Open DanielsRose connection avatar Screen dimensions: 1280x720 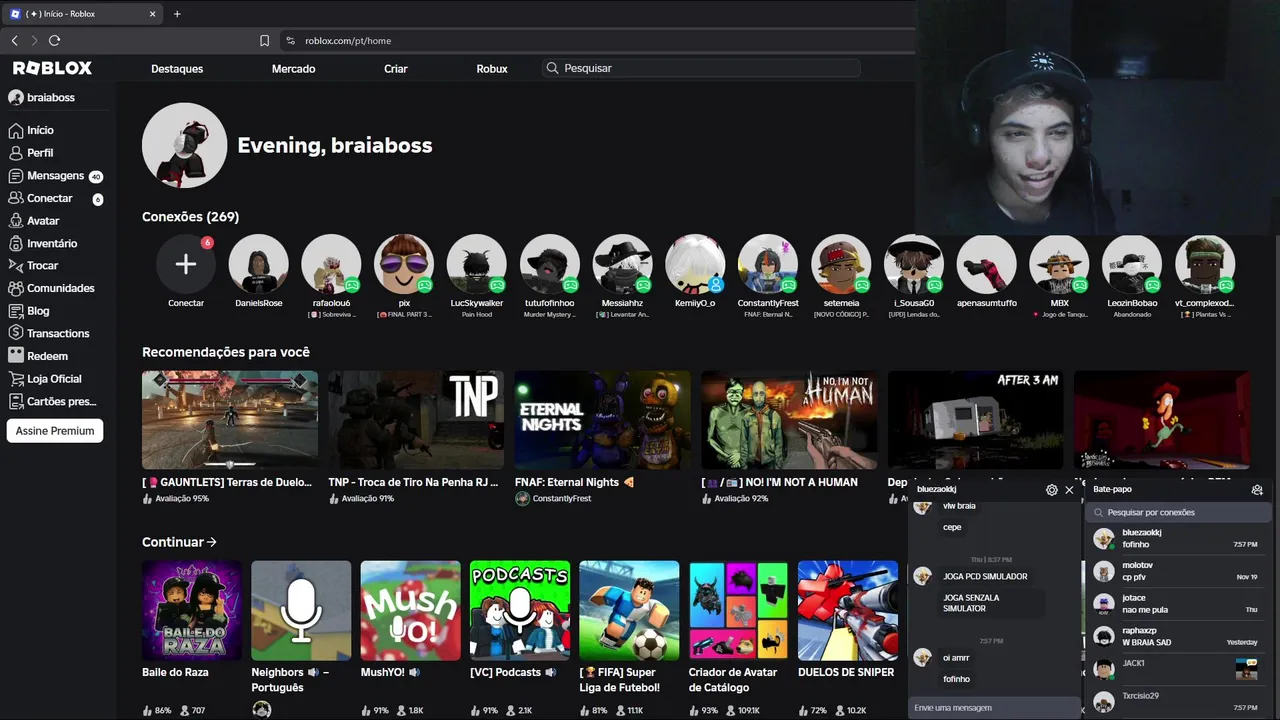(258, 264)
